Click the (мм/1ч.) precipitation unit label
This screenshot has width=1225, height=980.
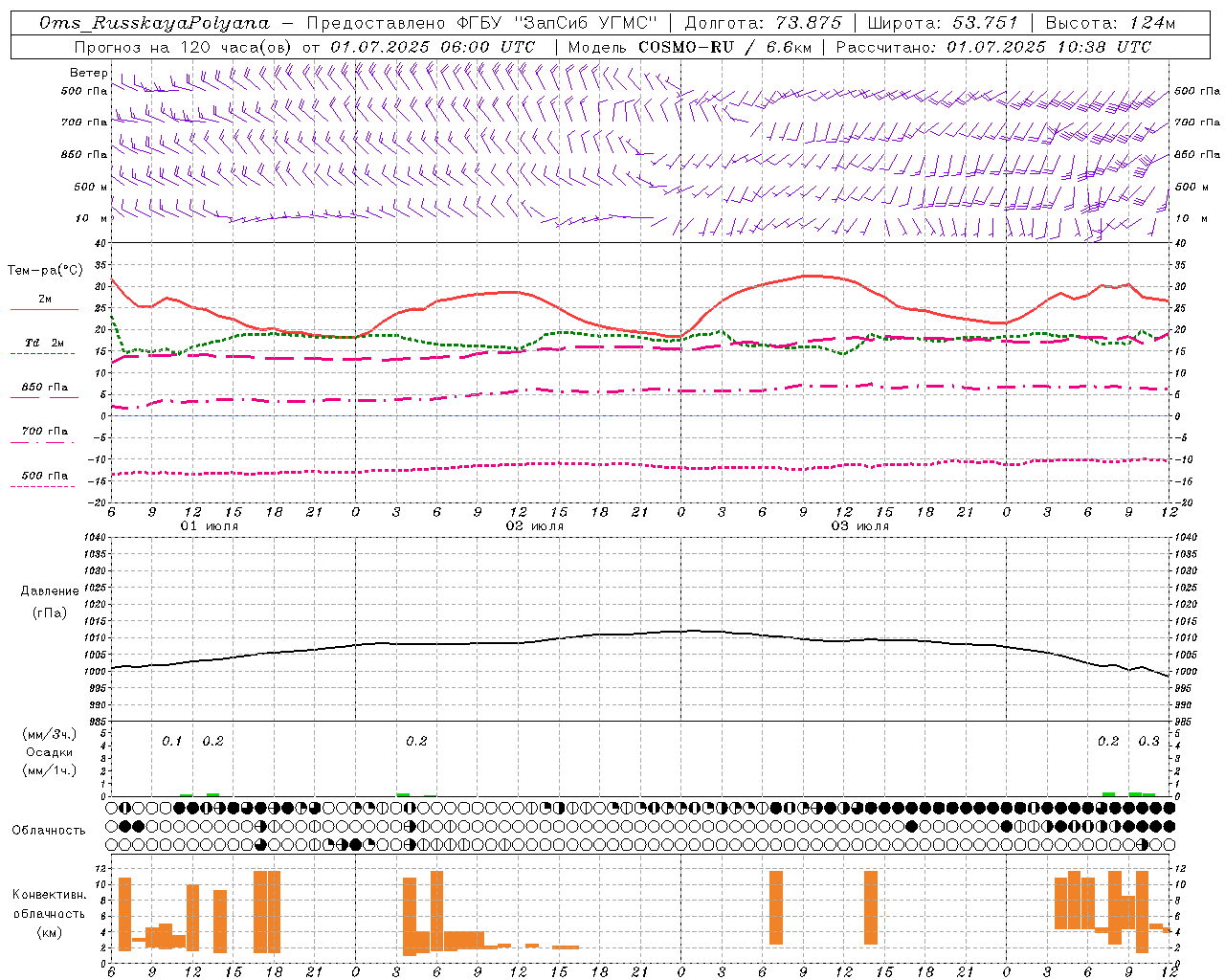pyautogui.click(x=50, y=770)
